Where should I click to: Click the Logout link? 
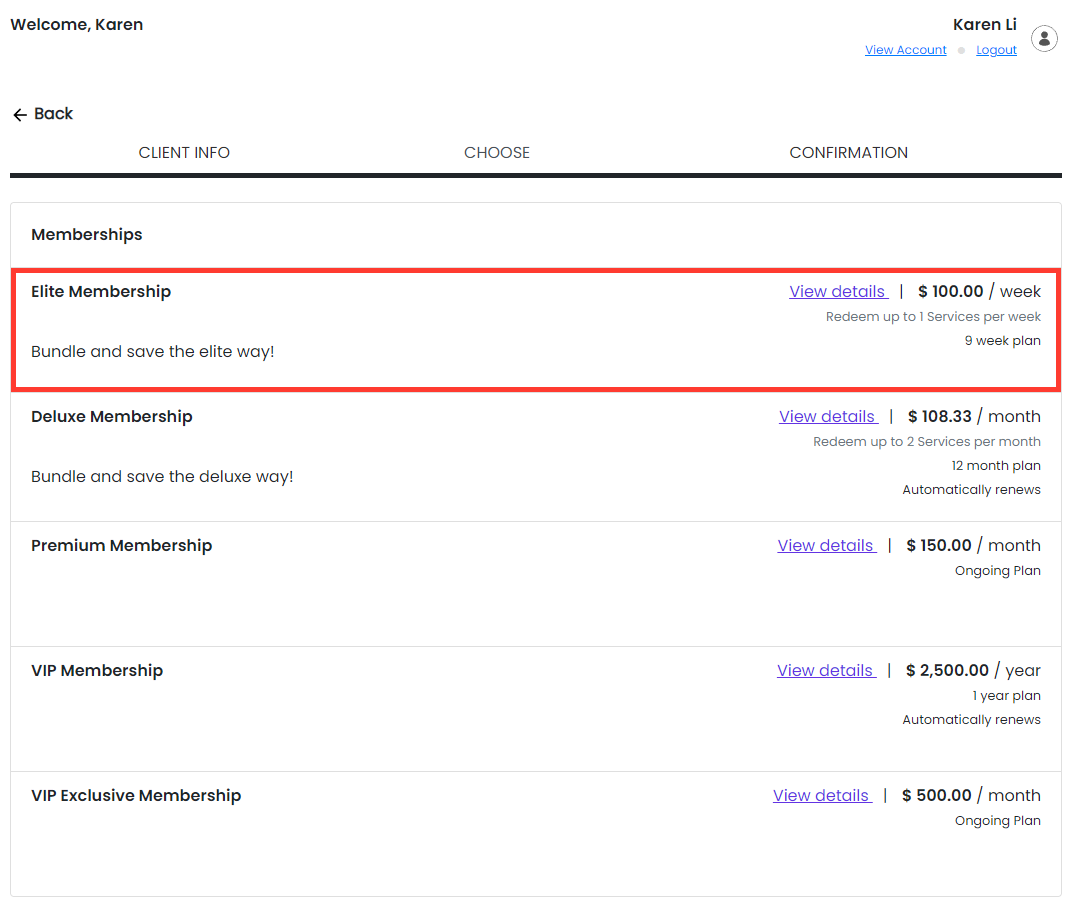pos(996,50)
